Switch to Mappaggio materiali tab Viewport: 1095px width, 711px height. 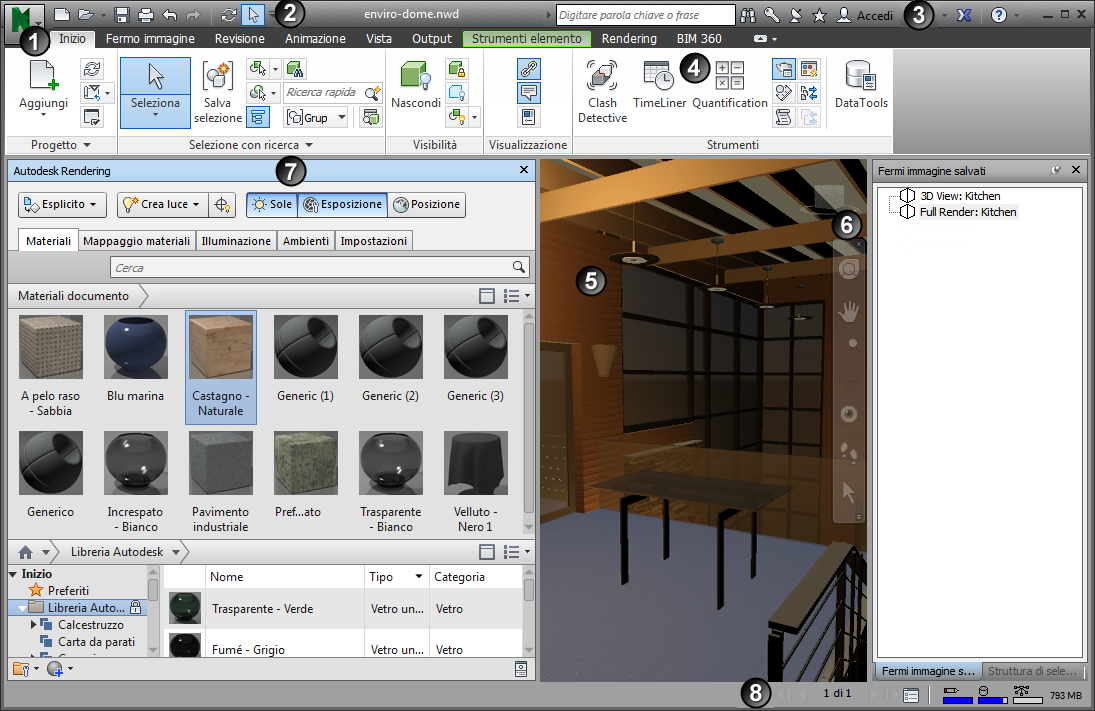point(136,241)
